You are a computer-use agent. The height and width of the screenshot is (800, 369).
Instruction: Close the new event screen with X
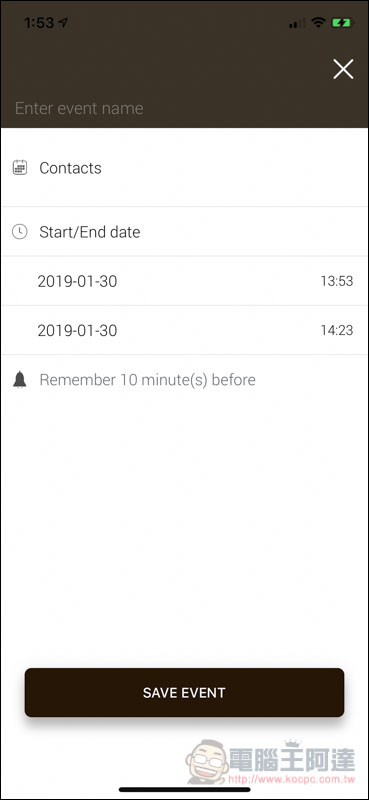343,69
